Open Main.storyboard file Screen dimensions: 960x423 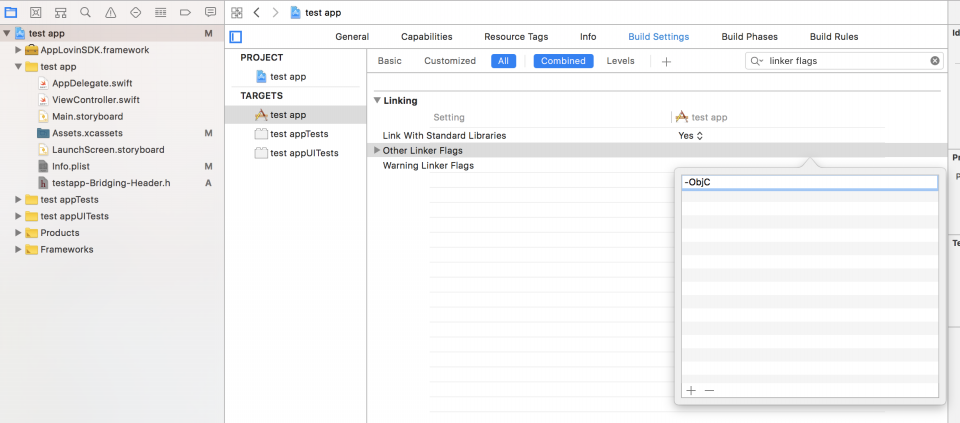[88, 116]
